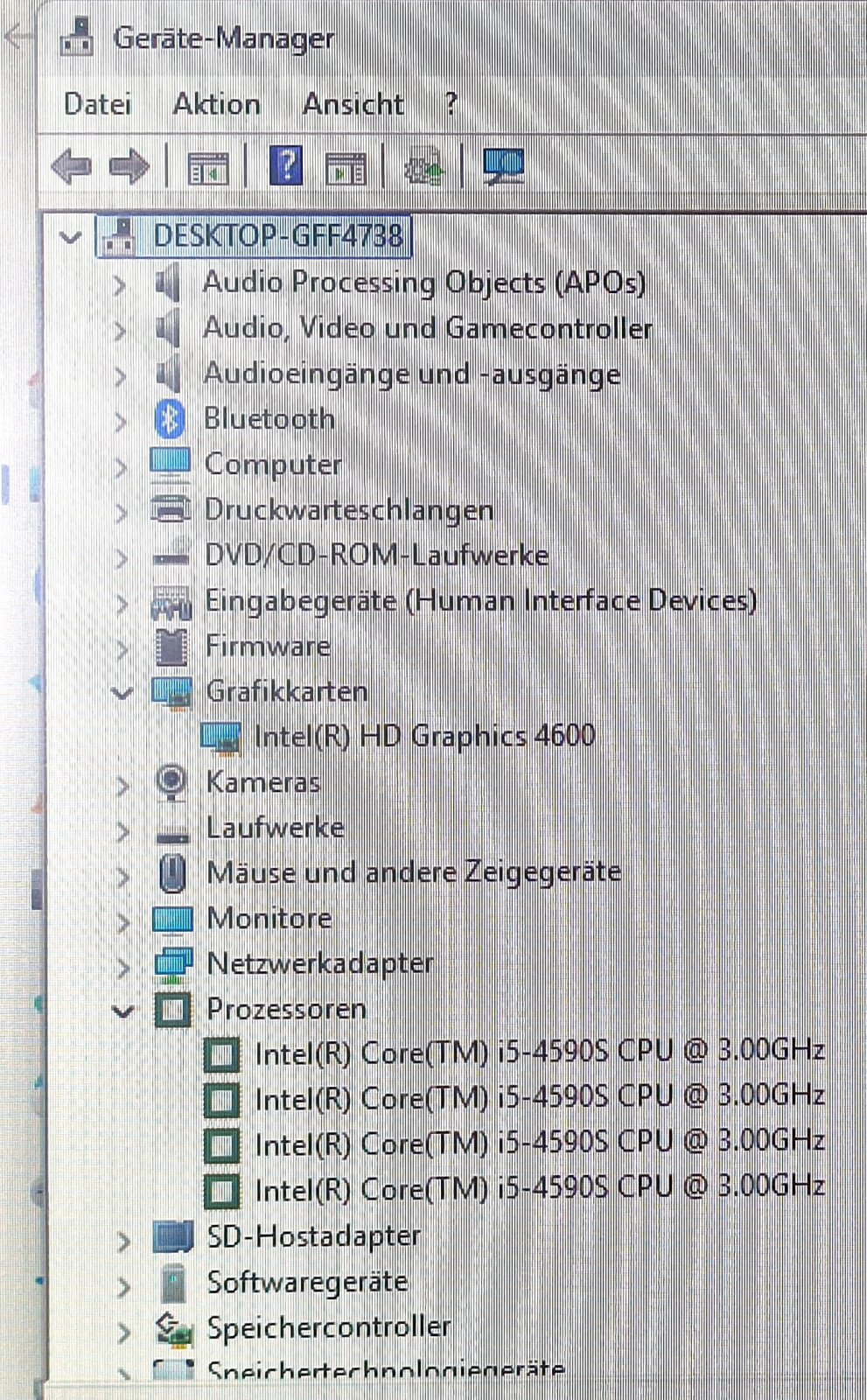Expand DVD/CD-ROM-Laufwerke category
The height and width of the screenshot is (1400, 867).
(121, 557)
